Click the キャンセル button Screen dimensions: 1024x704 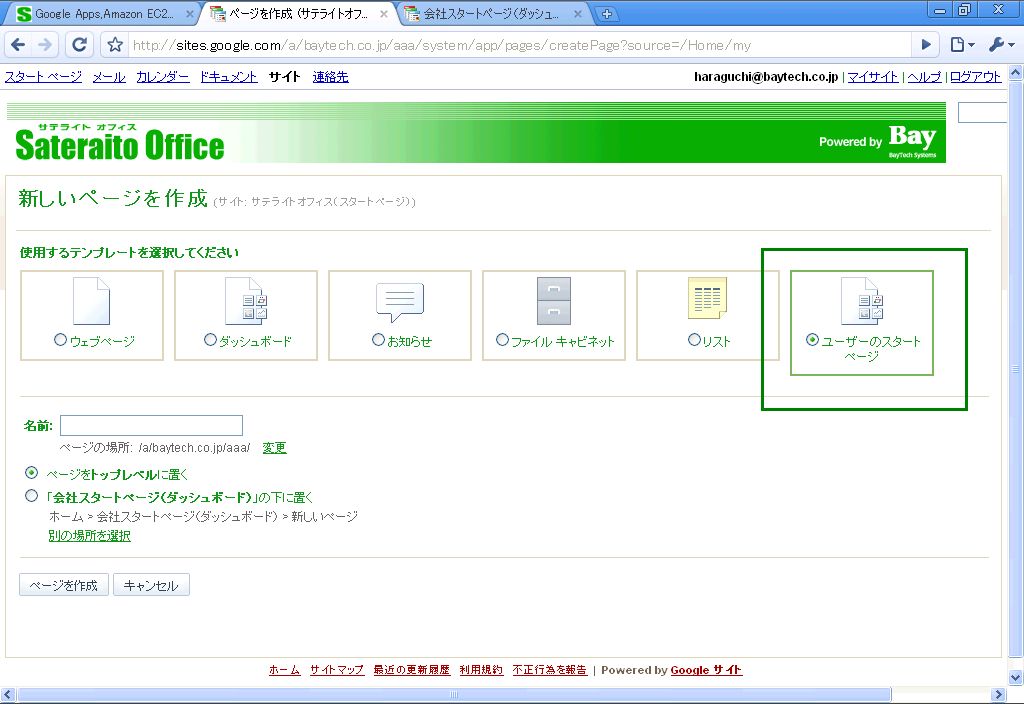152,585
